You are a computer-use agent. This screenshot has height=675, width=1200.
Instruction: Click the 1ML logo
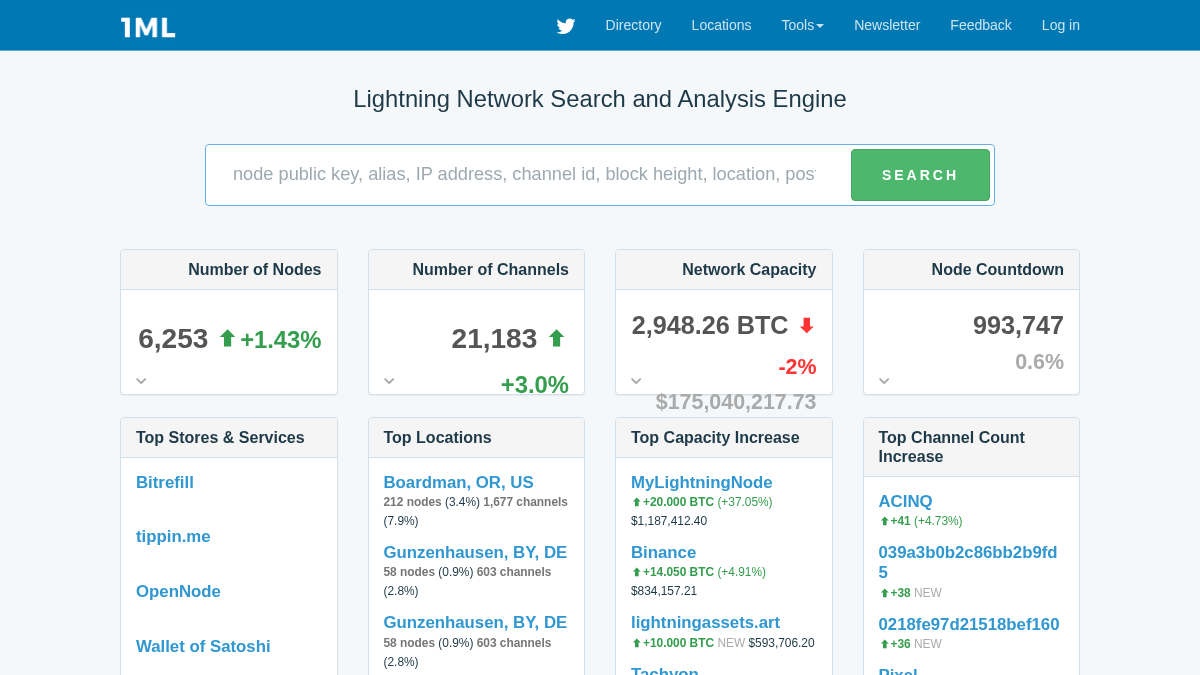(148, 27)
